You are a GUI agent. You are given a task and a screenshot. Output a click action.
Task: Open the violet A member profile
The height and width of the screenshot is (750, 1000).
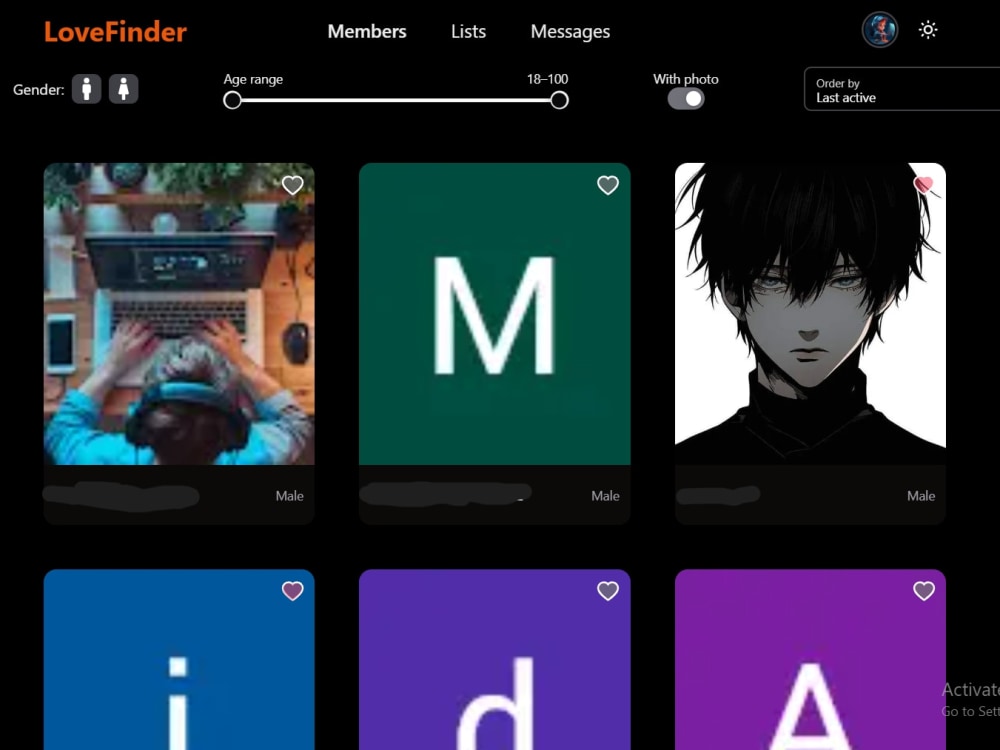[810, 659]
